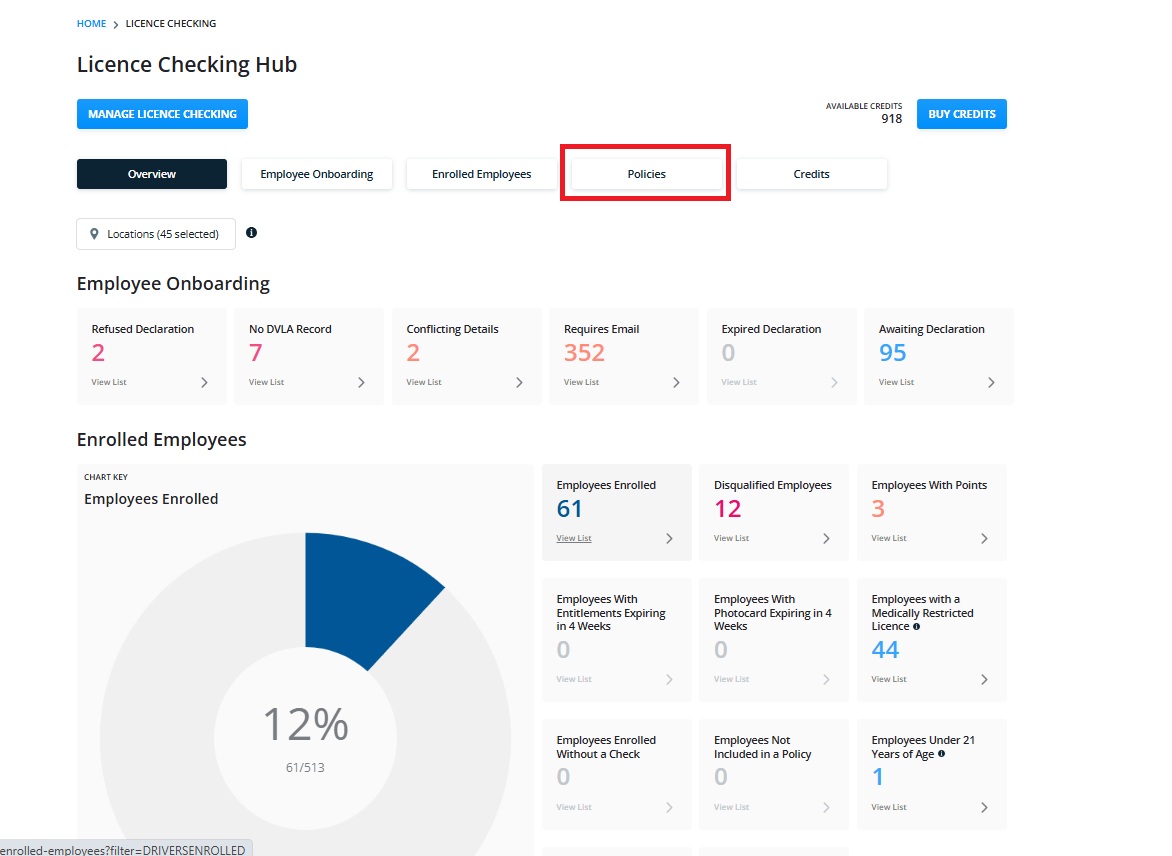Click the Employees With Points count 3
Screen dimensions: 1172x856
click(x=878, y=509)
